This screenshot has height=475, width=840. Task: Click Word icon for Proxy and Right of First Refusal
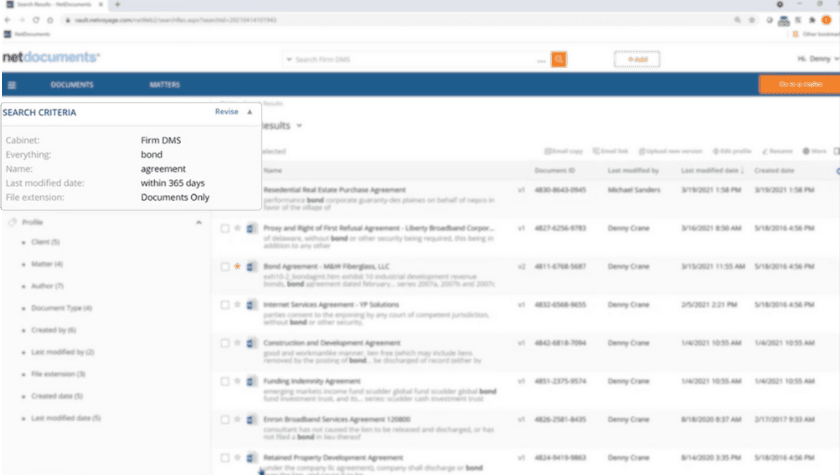pos(251,228)
